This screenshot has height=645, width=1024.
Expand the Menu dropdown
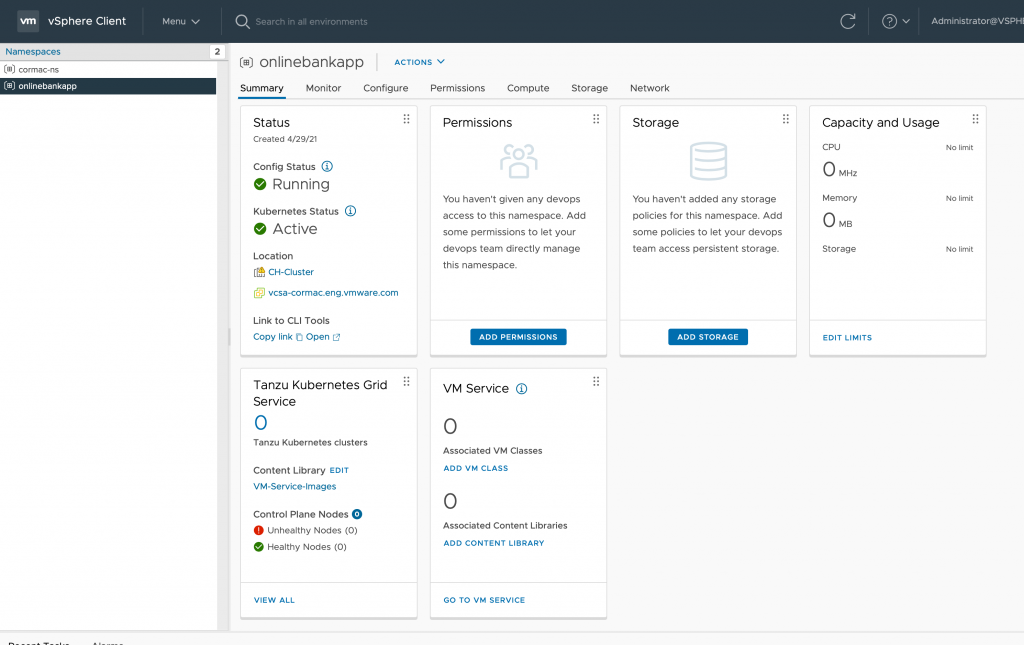coord(180,21)
